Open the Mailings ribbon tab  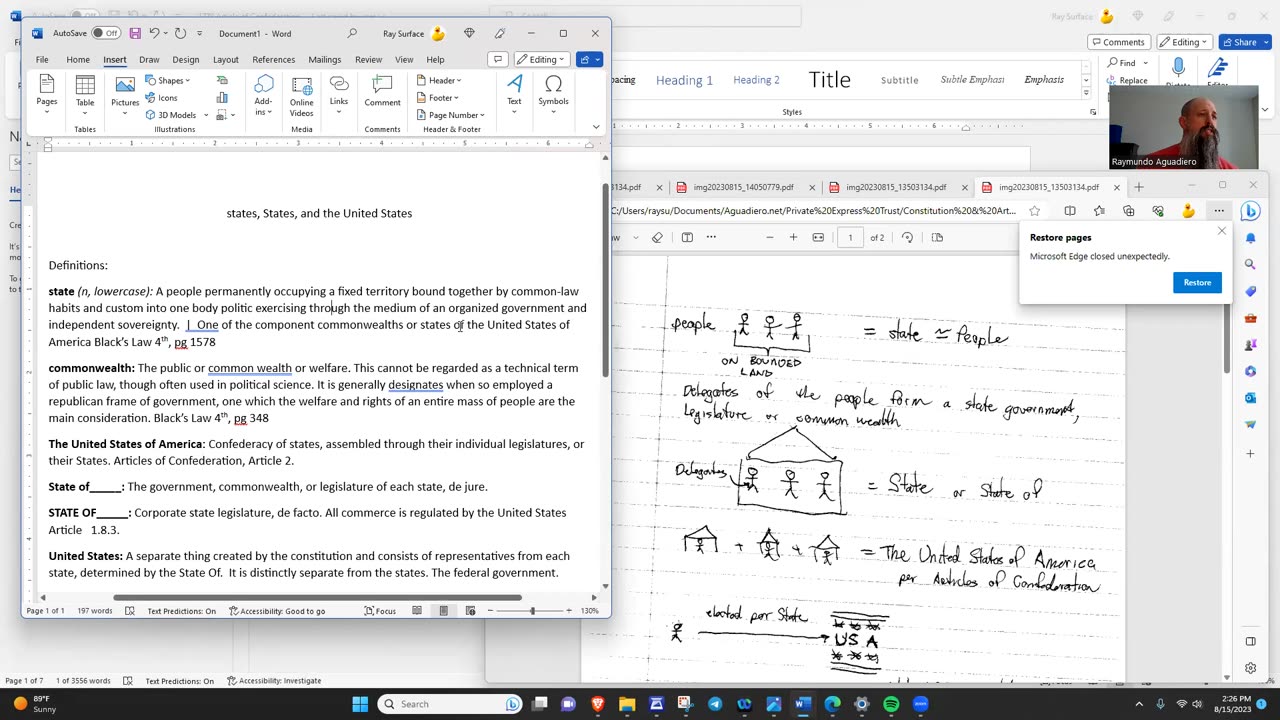[x=325, y=60]
